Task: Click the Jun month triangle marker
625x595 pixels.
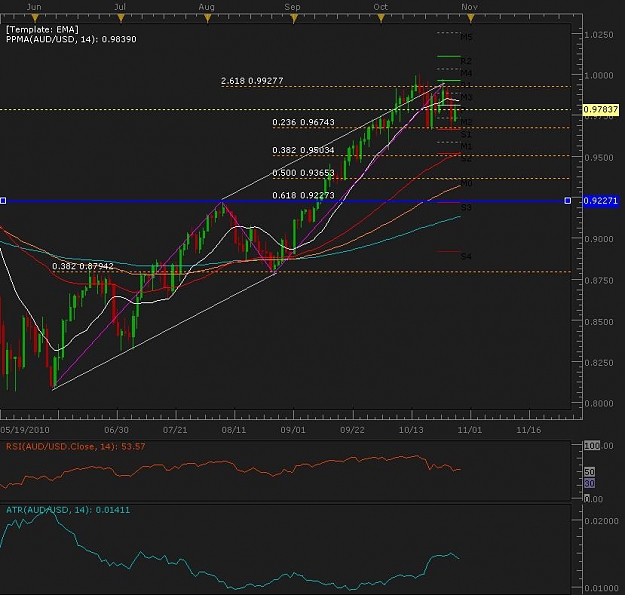Action: (35, 18)
